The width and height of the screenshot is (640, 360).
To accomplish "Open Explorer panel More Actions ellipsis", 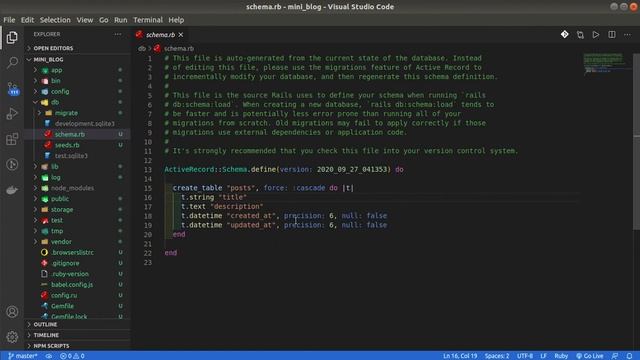I will click(118, 34).
